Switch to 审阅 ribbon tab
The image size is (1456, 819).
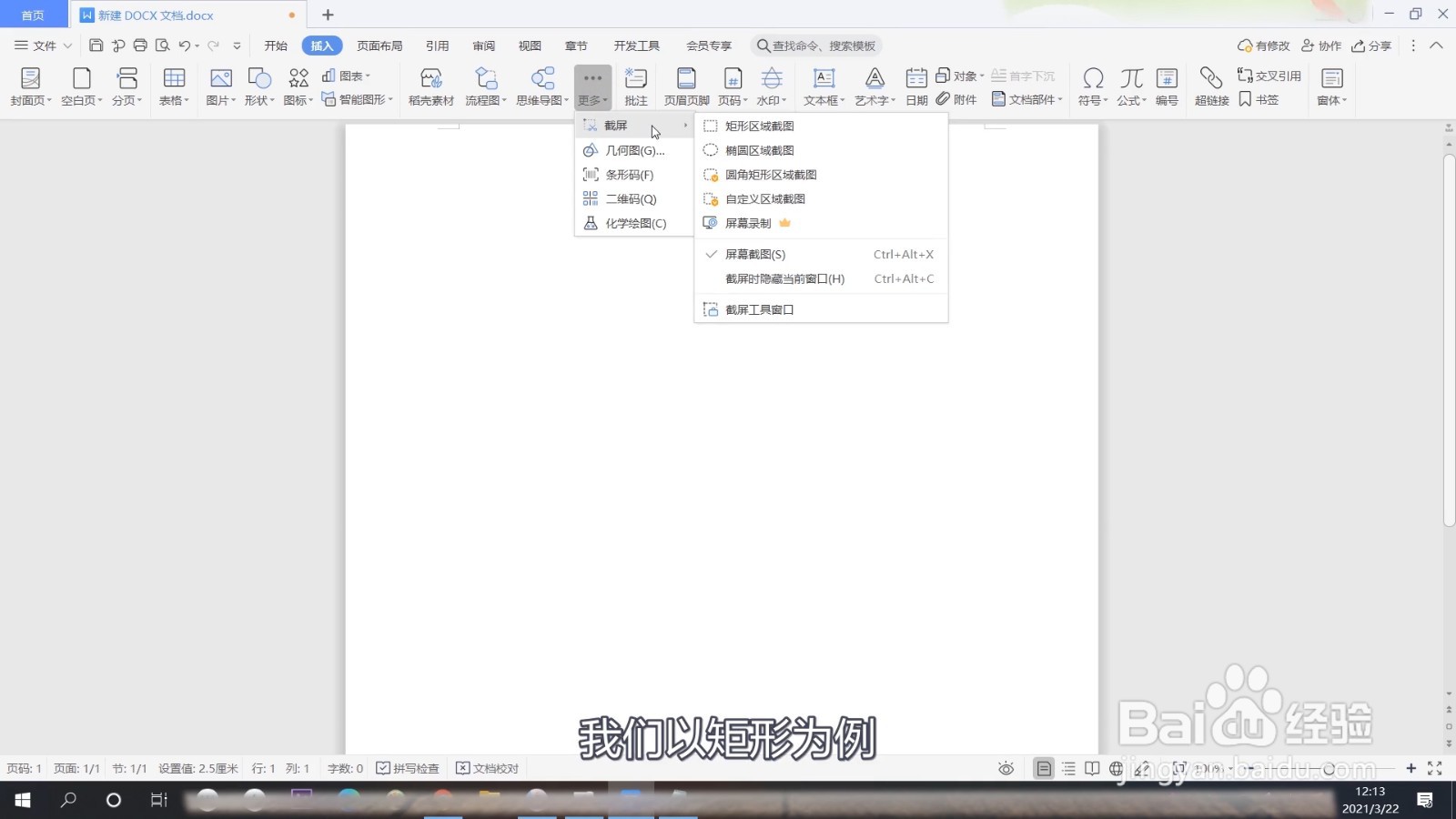[x=483, y=45]
